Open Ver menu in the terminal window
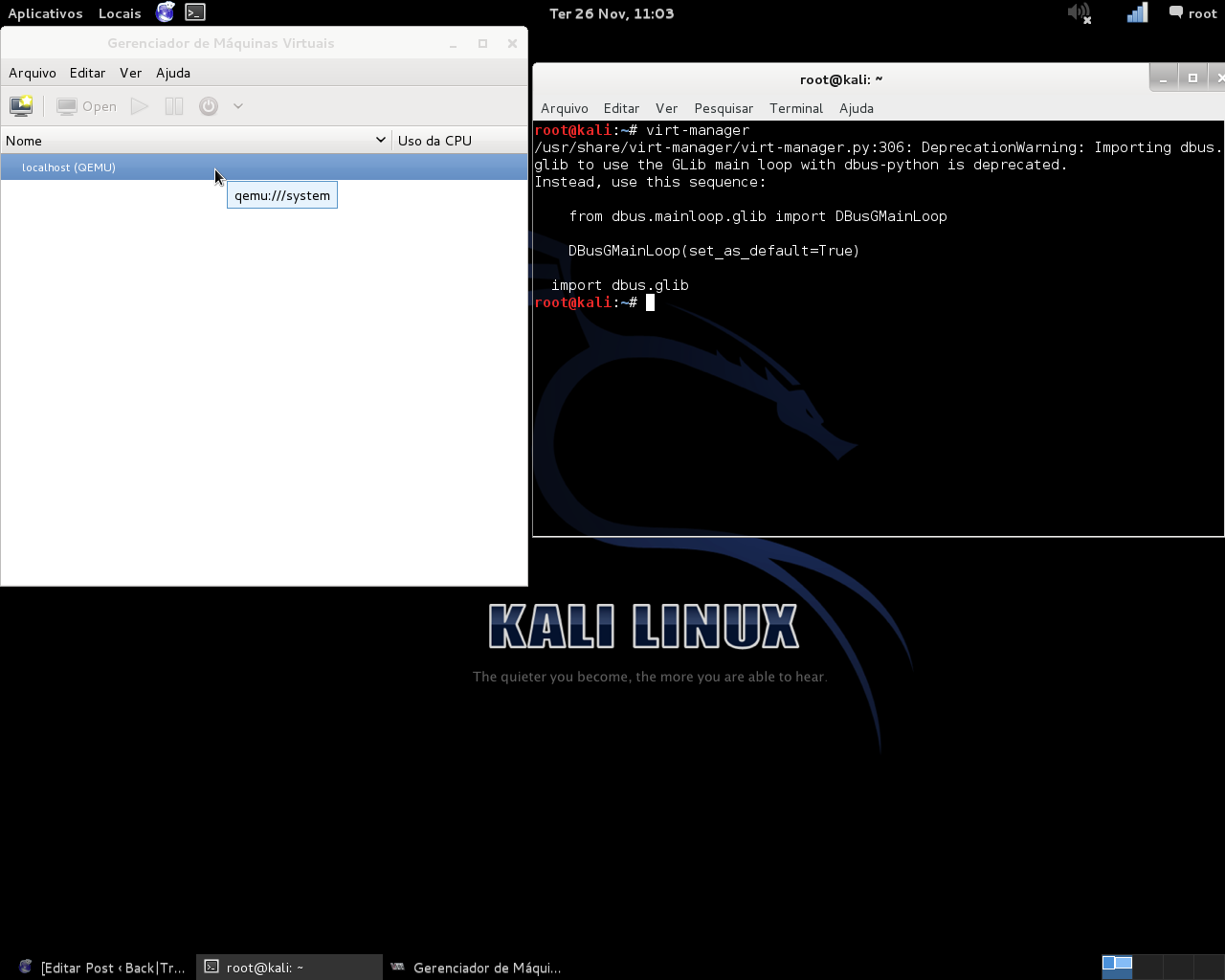Screen dimensions: 1225x980 tap(667, 108)
